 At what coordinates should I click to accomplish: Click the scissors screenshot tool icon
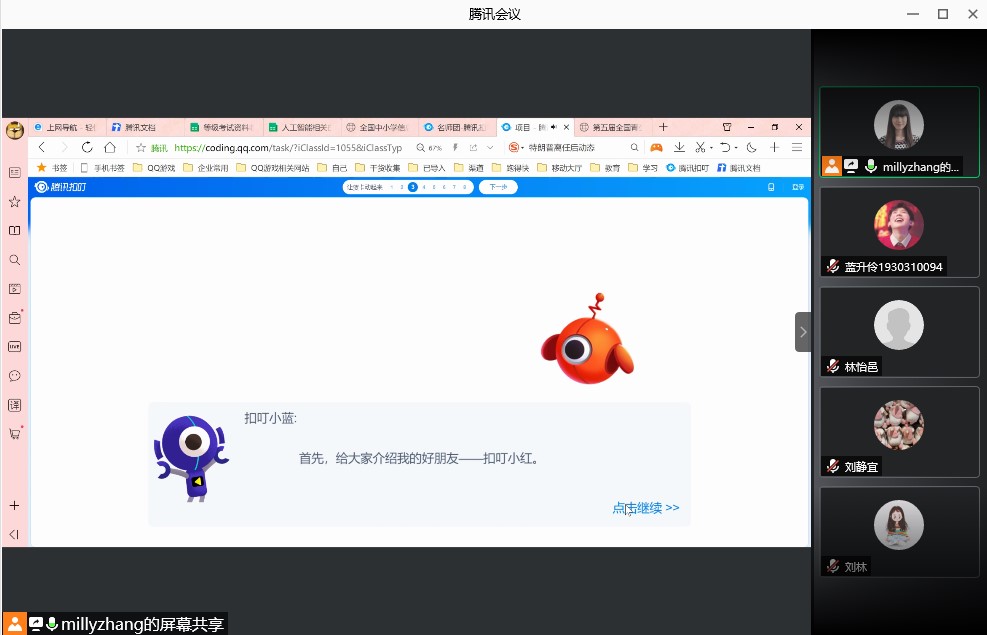coord(700,147)
